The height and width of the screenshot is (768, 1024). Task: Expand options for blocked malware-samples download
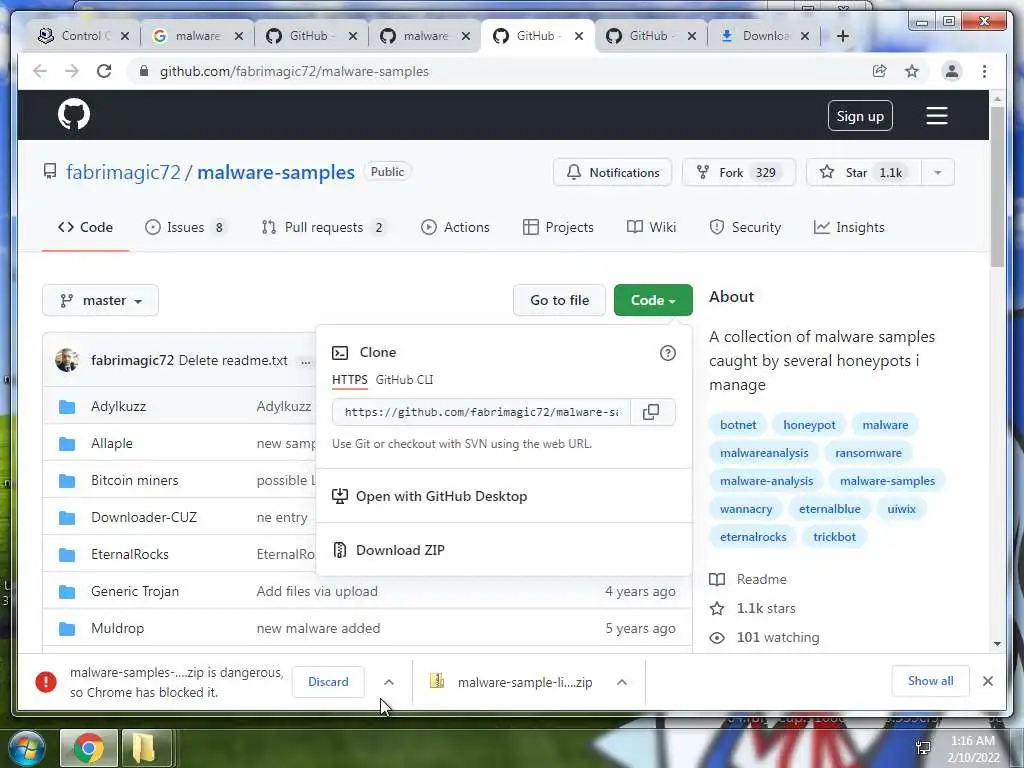(389, 682)
